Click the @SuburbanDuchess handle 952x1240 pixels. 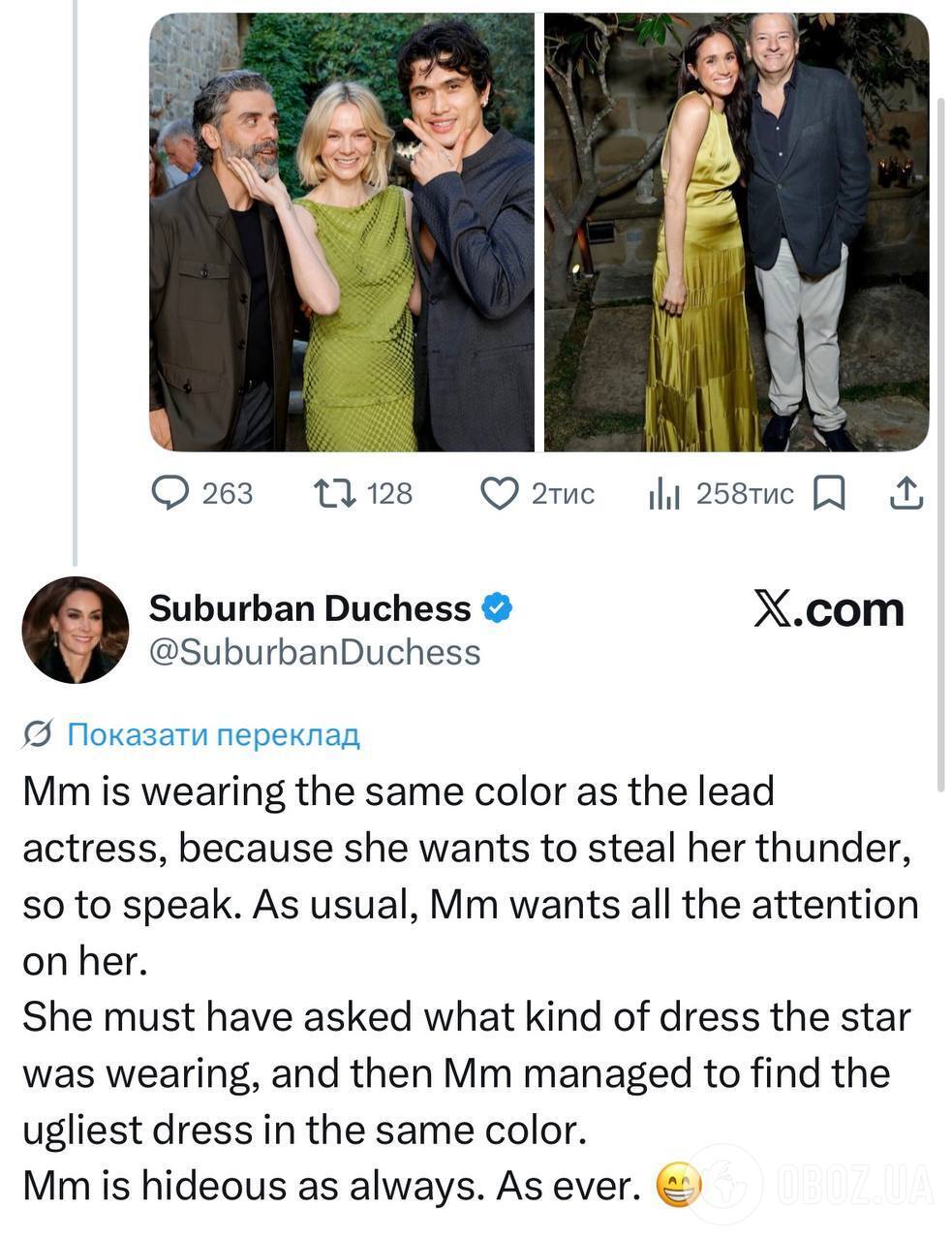pyautogui.click(x=315, y=653)
